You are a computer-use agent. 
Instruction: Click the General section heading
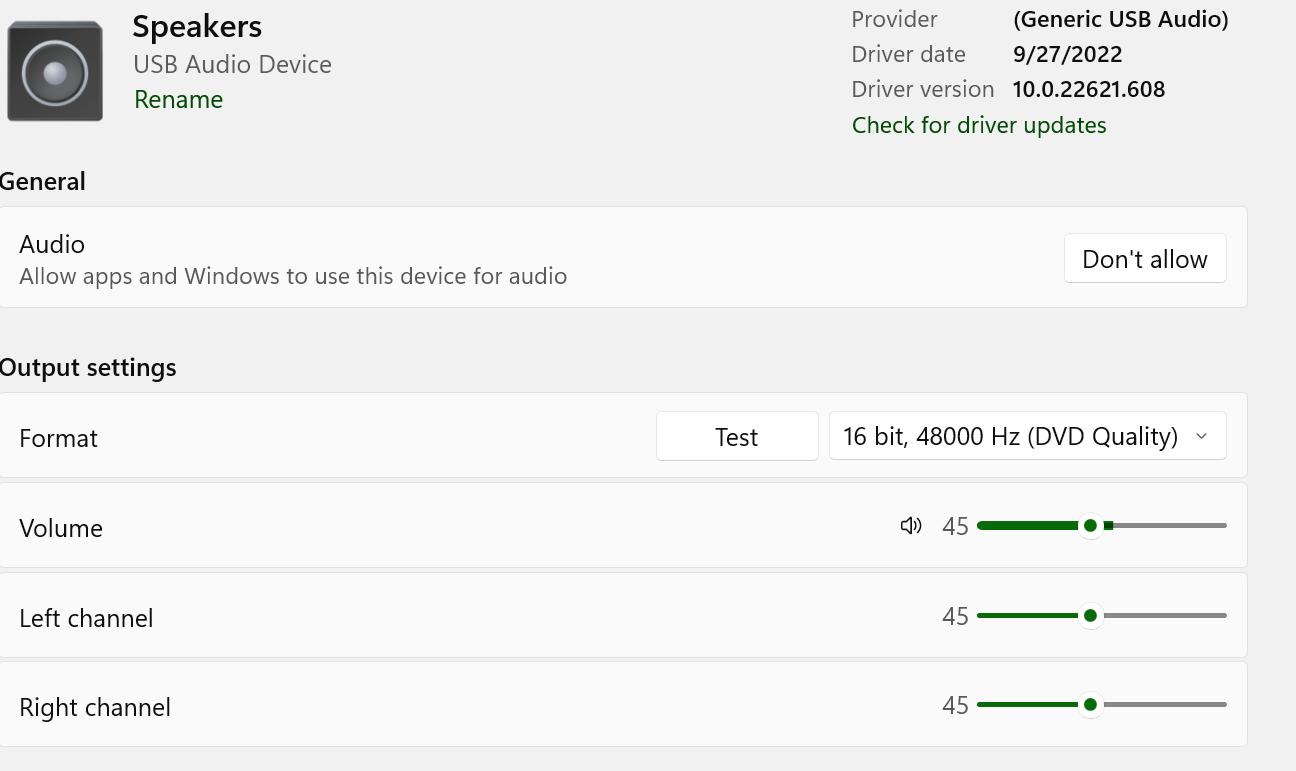point(43,182)
